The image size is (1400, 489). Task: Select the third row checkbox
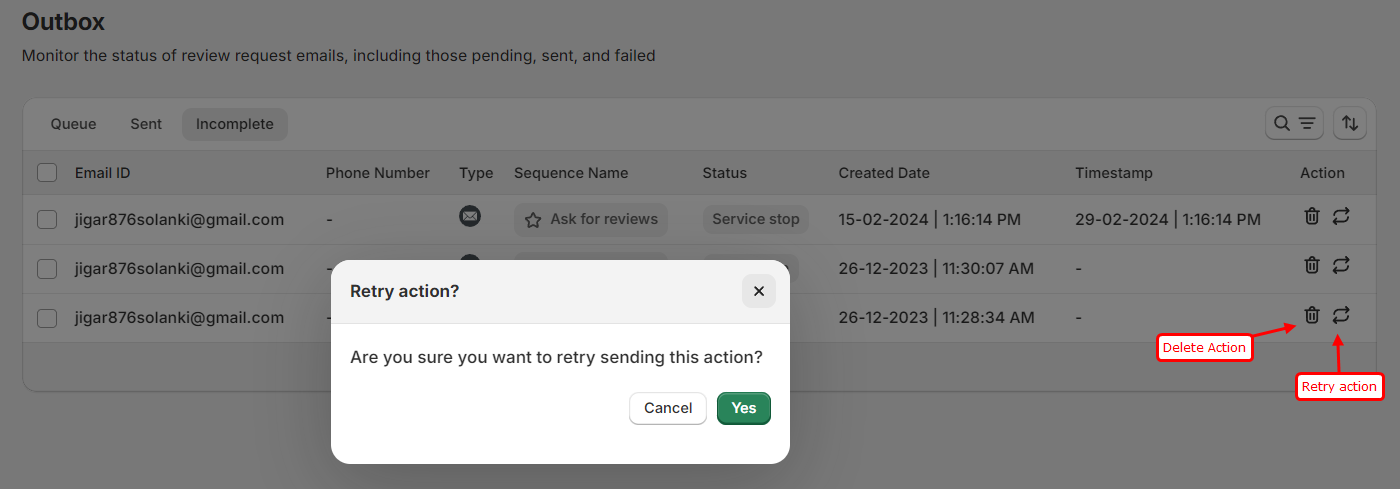[x=47, y=318]
